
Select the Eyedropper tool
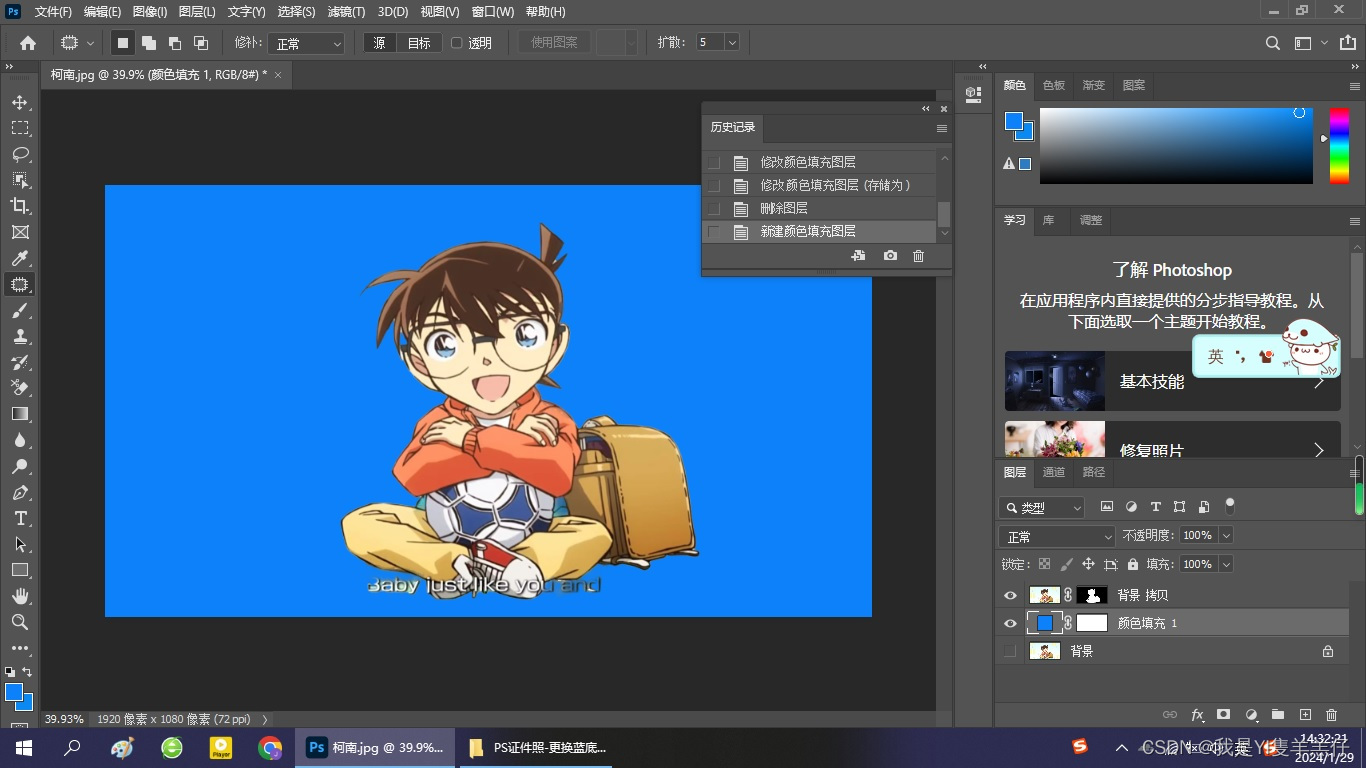[x=20, y=259]
